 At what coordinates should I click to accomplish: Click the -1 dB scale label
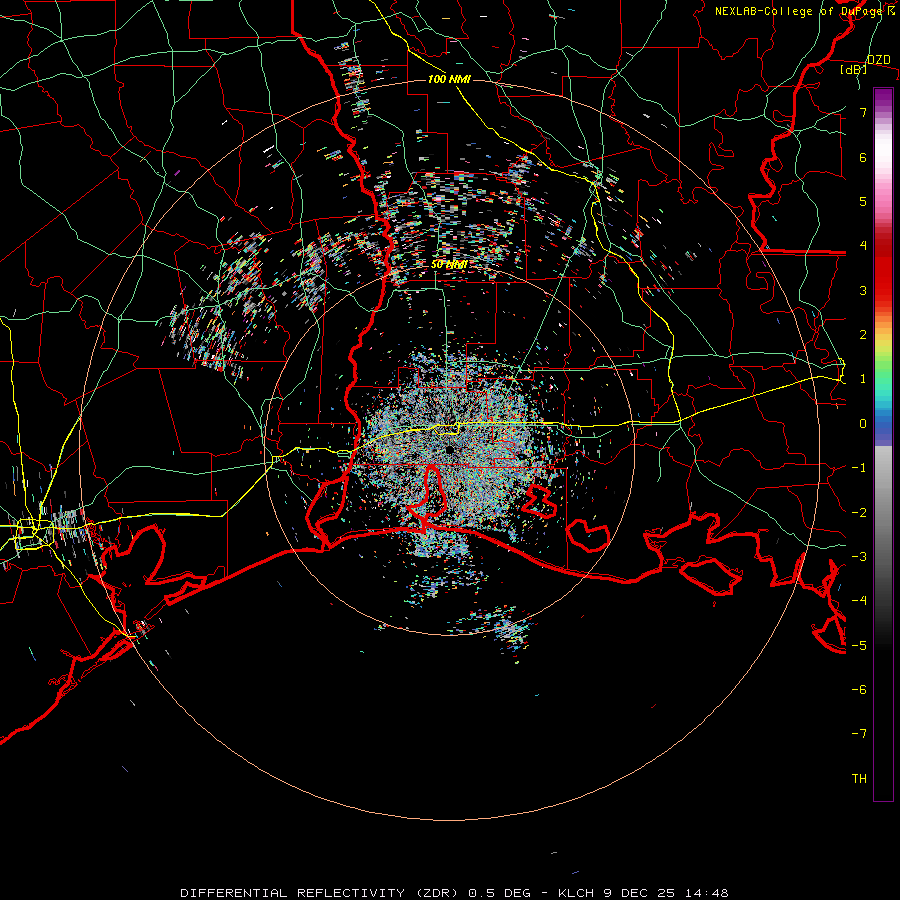(859, 468)
